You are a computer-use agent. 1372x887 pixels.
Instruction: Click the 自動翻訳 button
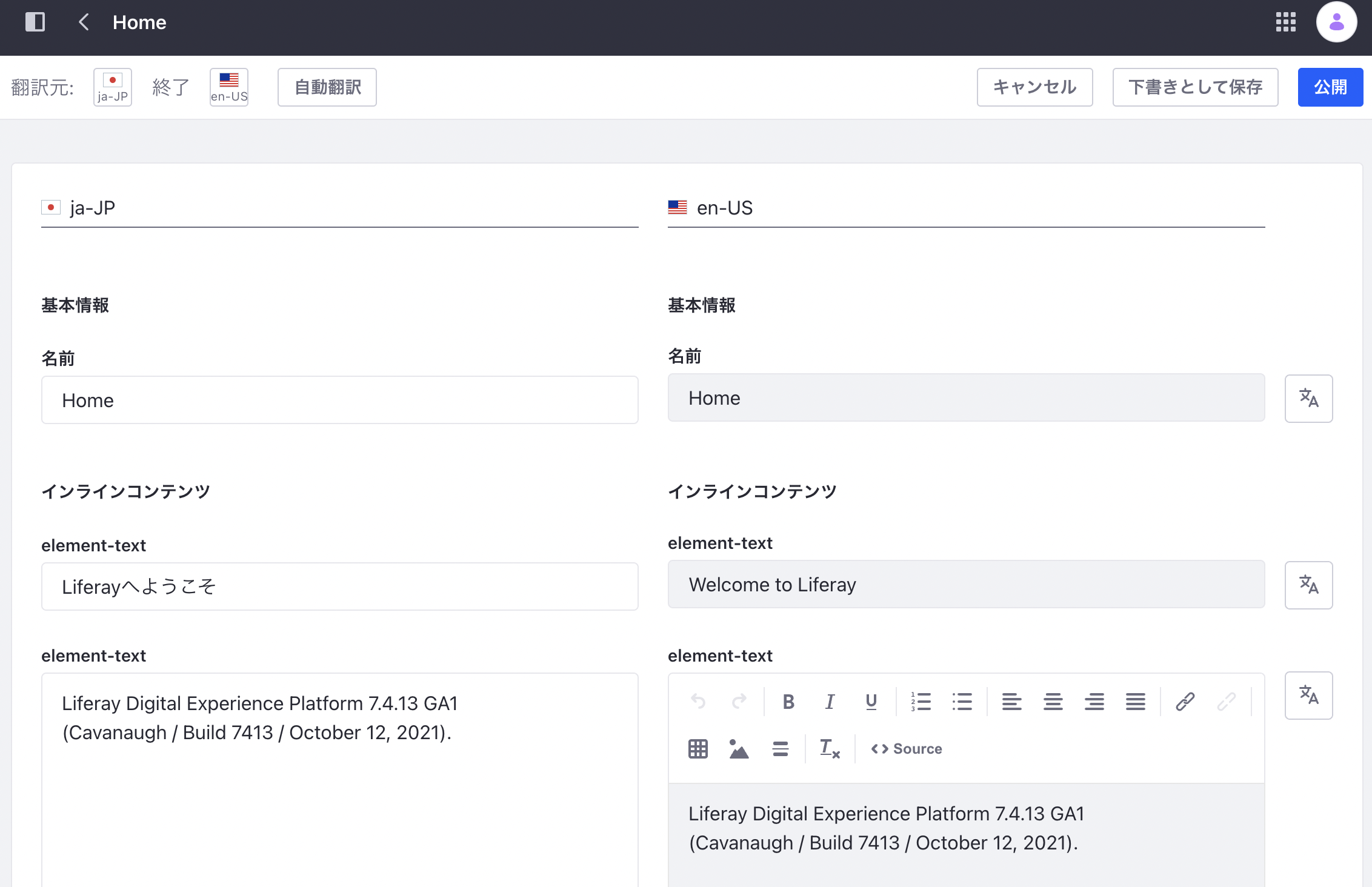[x=327, y=87]
